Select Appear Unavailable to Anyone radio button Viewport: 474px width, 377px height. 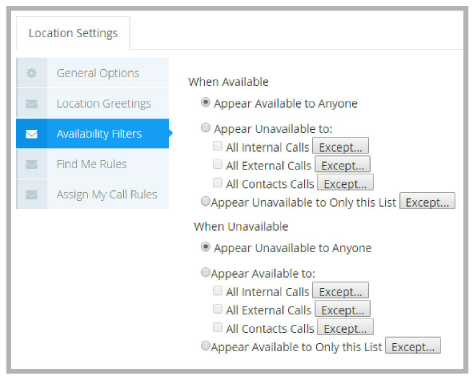[x=206, y=247]
